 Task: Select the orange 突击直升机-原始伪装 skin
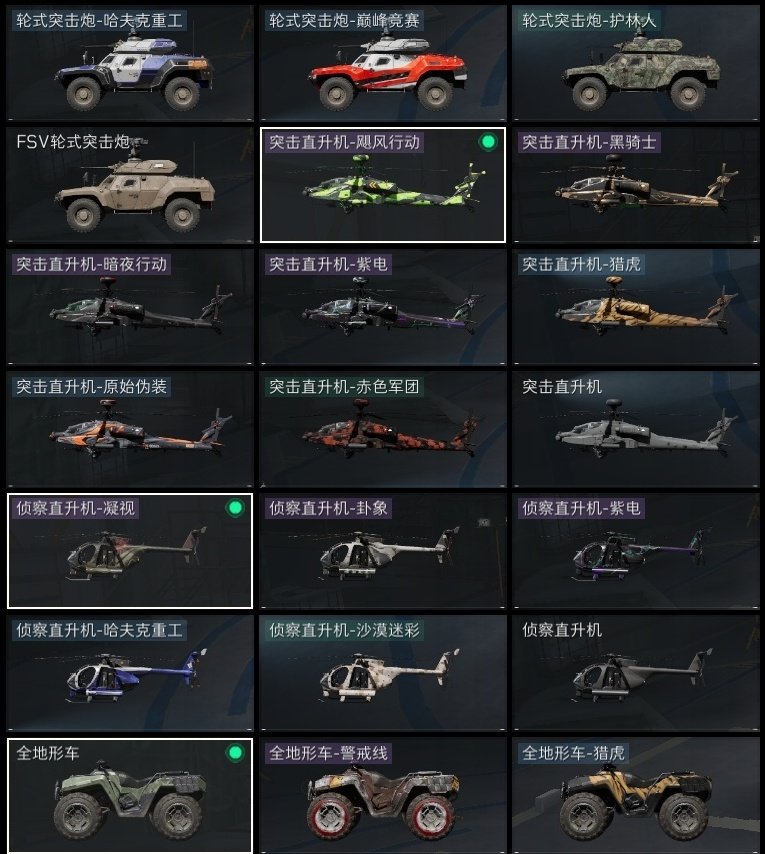click(130, 429)
